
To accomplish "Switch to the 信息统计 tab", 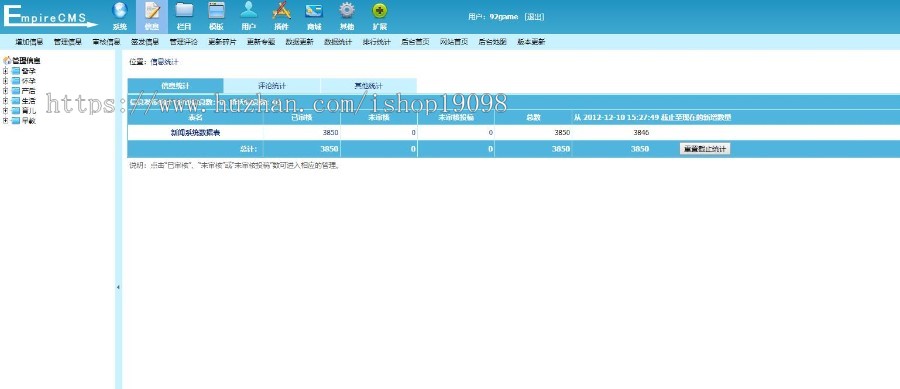I will (x=175, y=85).
